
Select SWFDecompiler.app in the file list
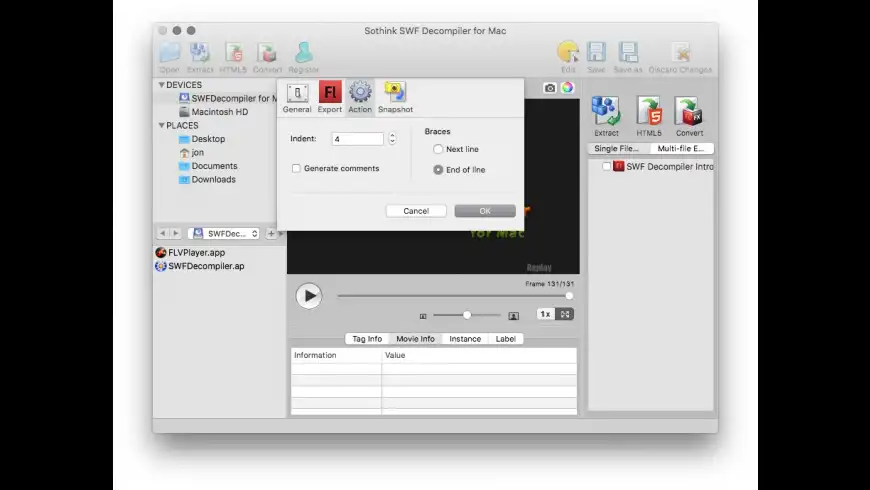tap(200, 266)
